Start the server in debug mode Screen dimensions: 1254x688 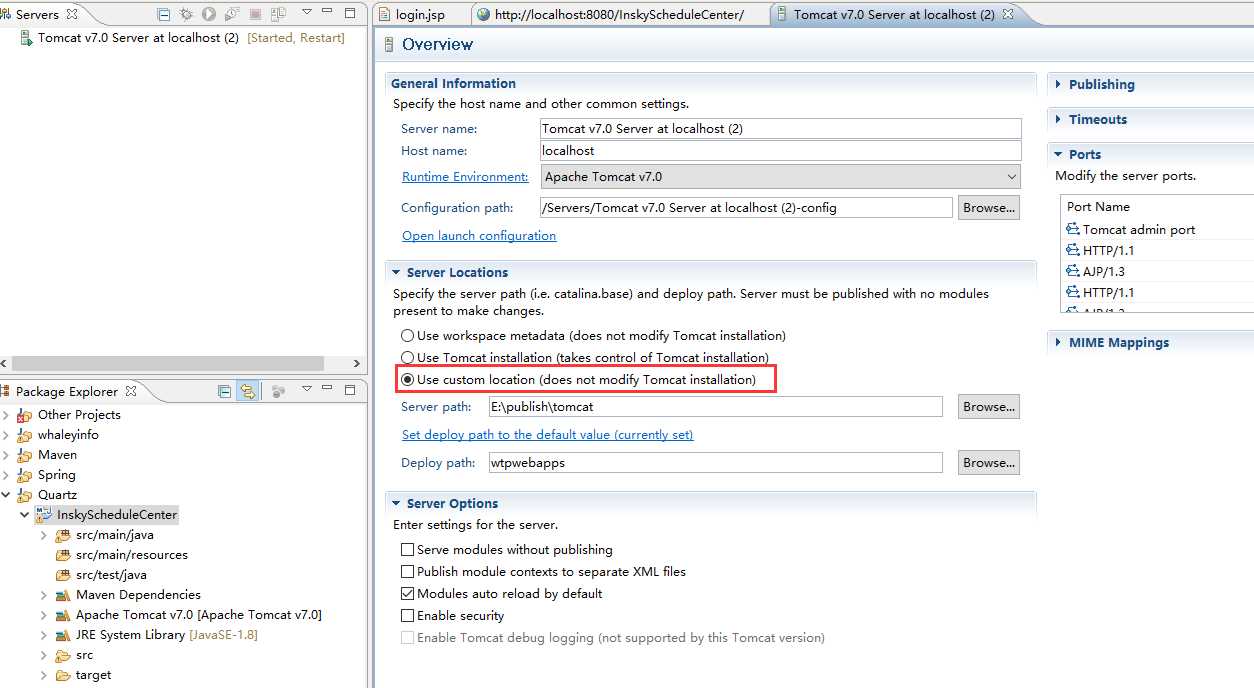(186, 14)
